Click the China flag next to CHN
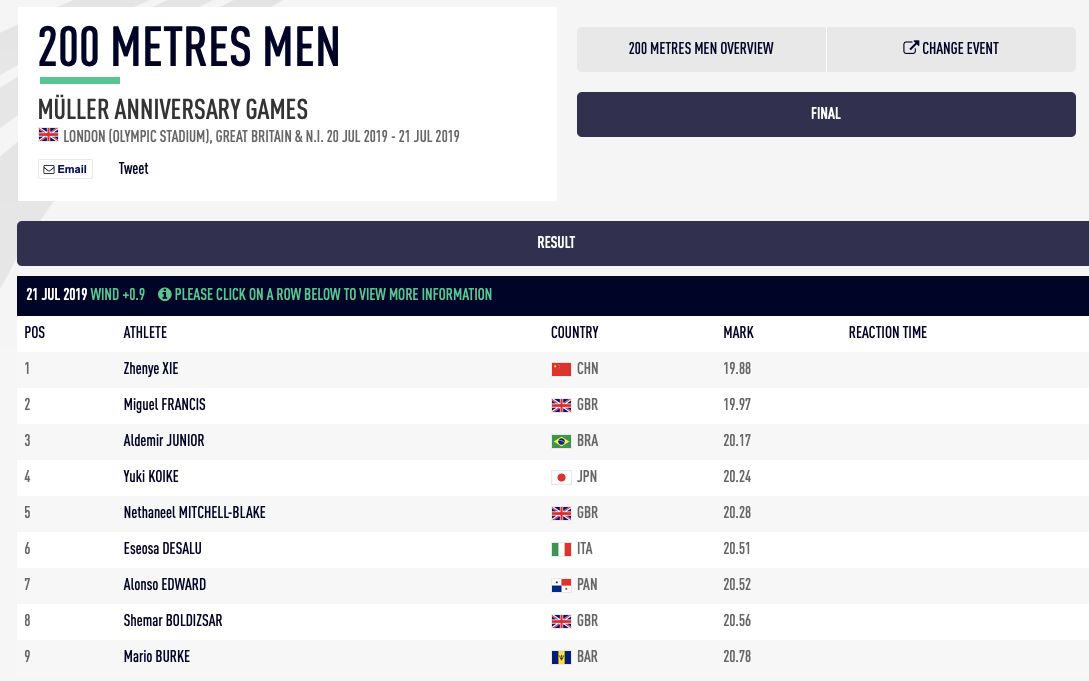 pyautogui.click(x=561, y=369)
